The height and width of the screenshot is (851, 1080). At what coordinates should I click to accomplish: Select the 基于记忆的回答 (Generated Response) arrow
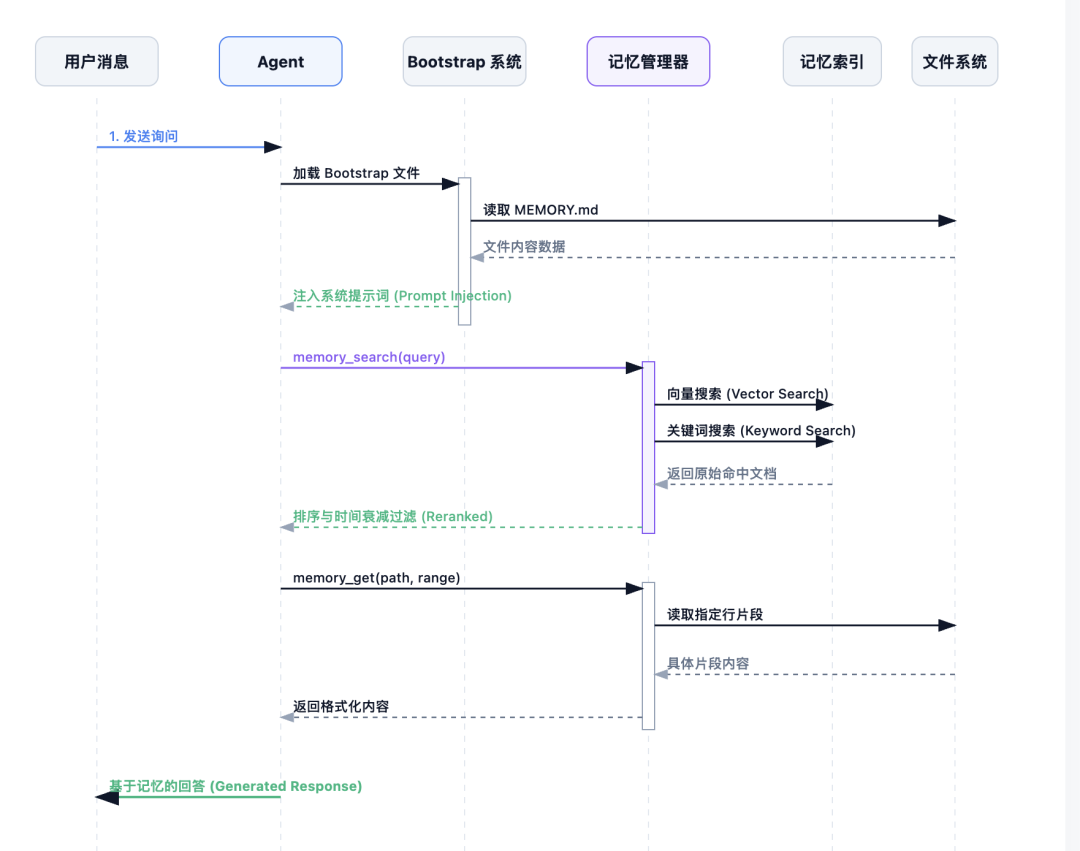(x=235, y=786)
